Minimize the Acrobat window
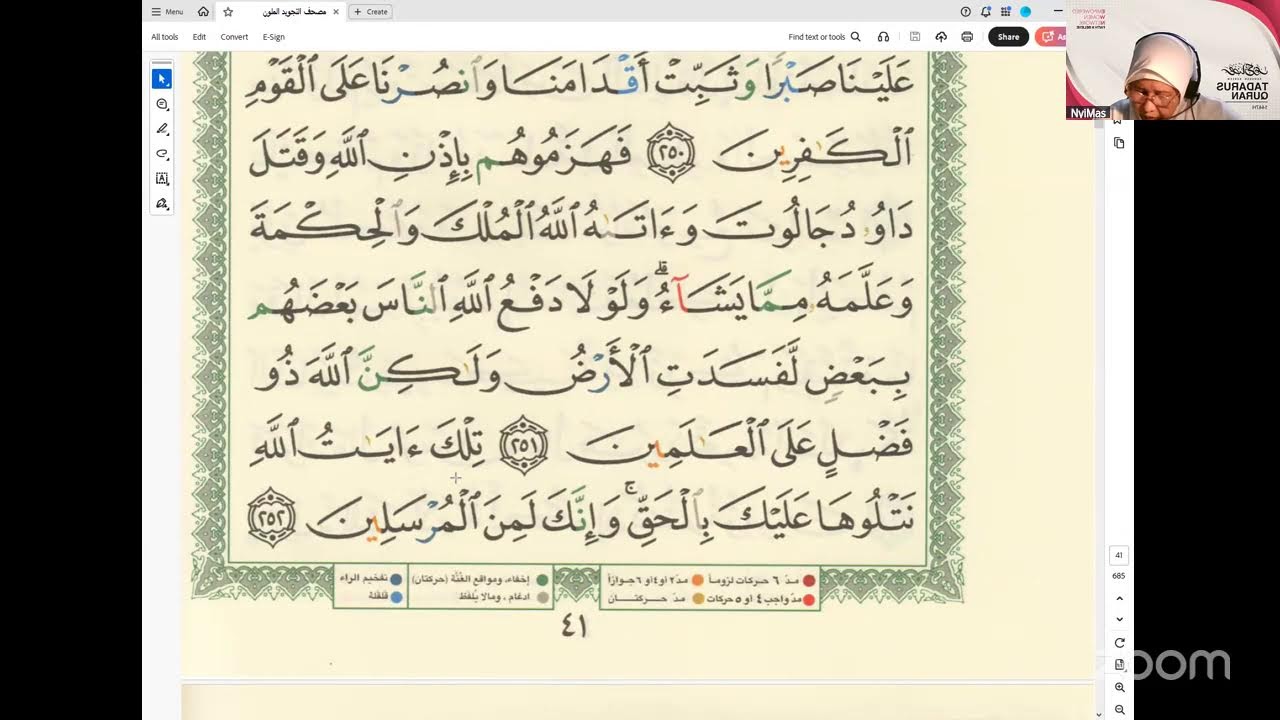The width and height of the screenshot is (1280, 720). pyautogui.click(x=1058, y=12)
